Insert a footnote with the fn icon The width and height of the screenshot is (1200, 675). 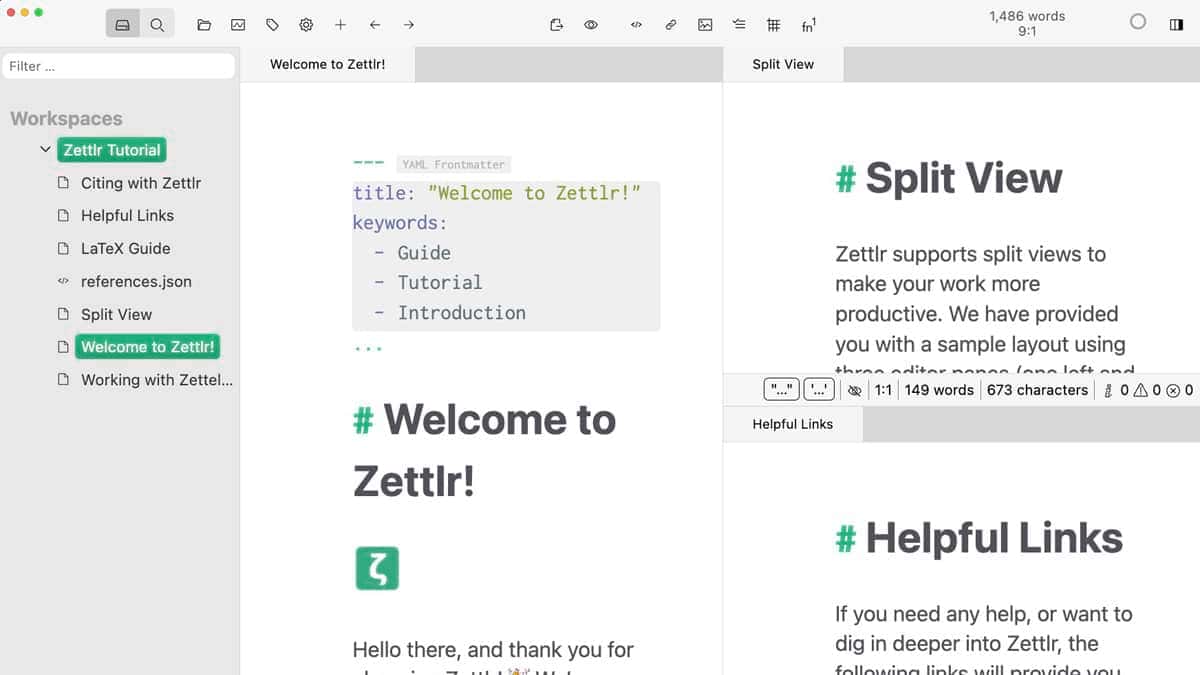[807, 24]
